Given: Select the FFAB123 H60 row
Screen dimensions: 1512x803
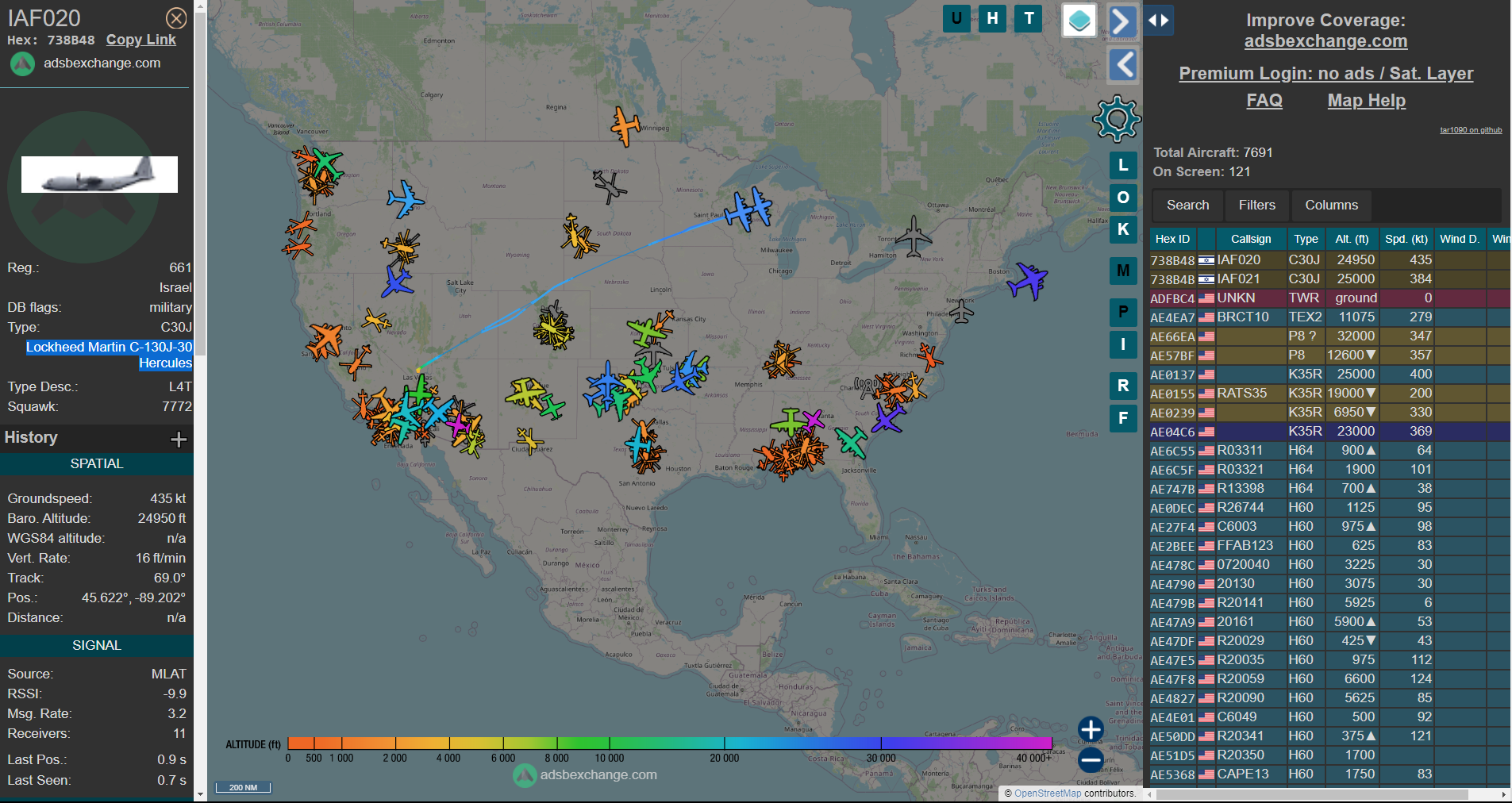Looking at the screenshot, I should (x=1330, y=545).
